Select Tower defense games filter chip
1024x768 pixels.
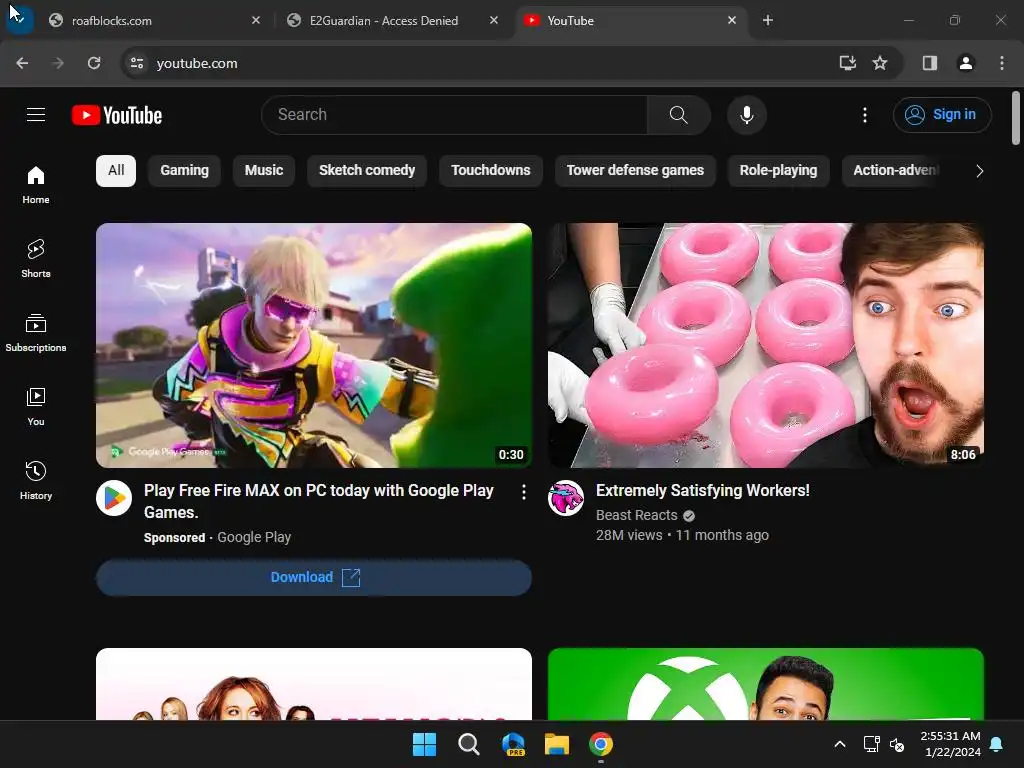pyautogui.click(x=635, y=170)
